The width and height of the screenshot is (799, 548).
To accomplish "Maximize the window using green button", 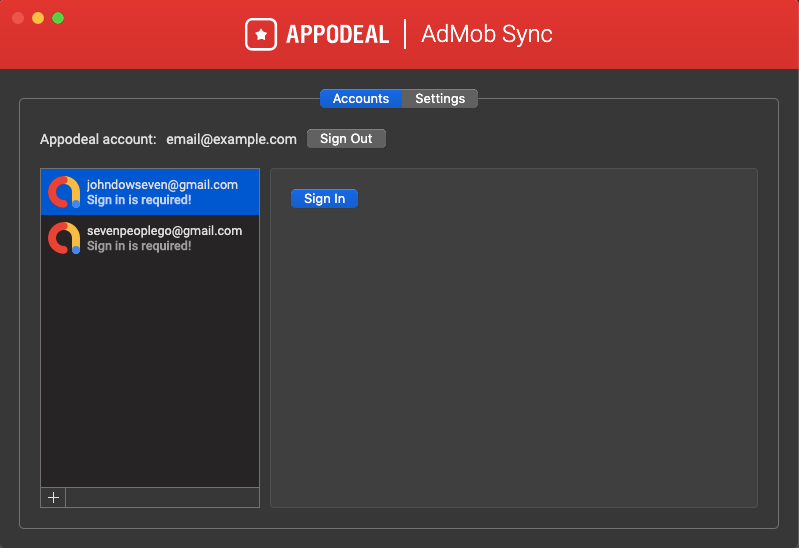I will 58,18.
